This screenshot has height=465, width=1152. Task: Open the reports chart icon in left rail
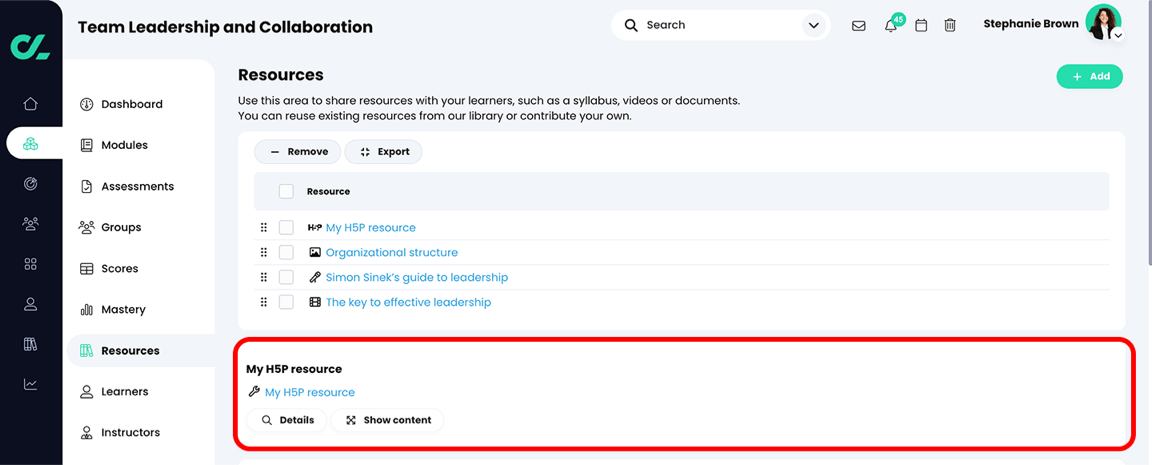pos(30,383)
